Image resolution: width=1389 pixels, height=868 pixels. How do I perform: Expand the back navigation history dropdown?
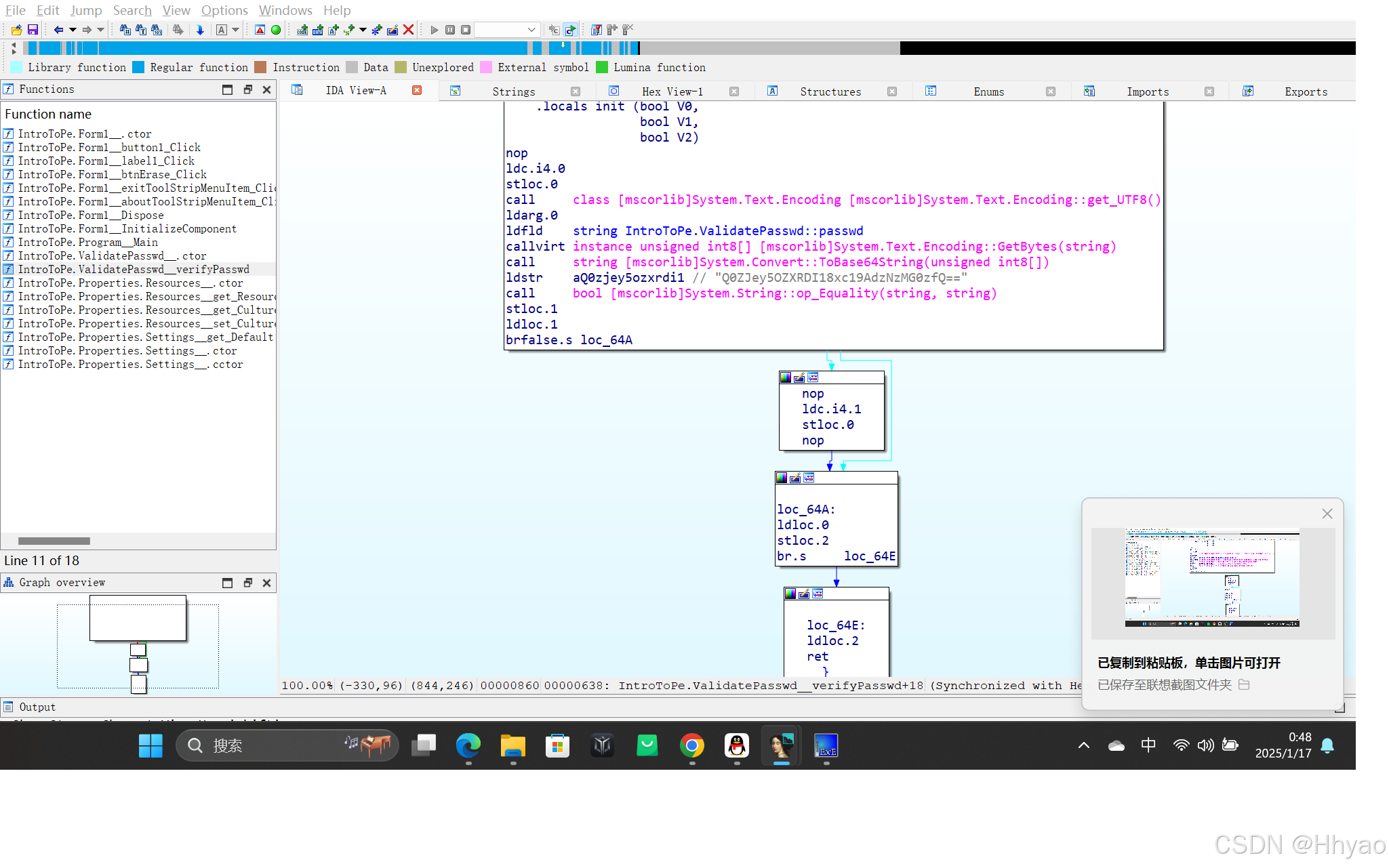[x=73, y=30]
